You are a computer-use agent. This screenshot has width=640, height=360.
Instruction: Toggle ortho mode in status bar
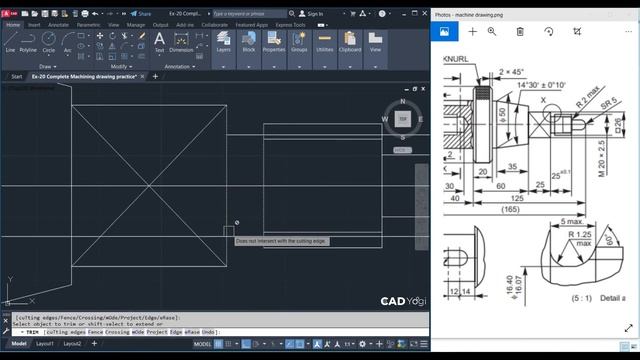[x=246, y=344]
